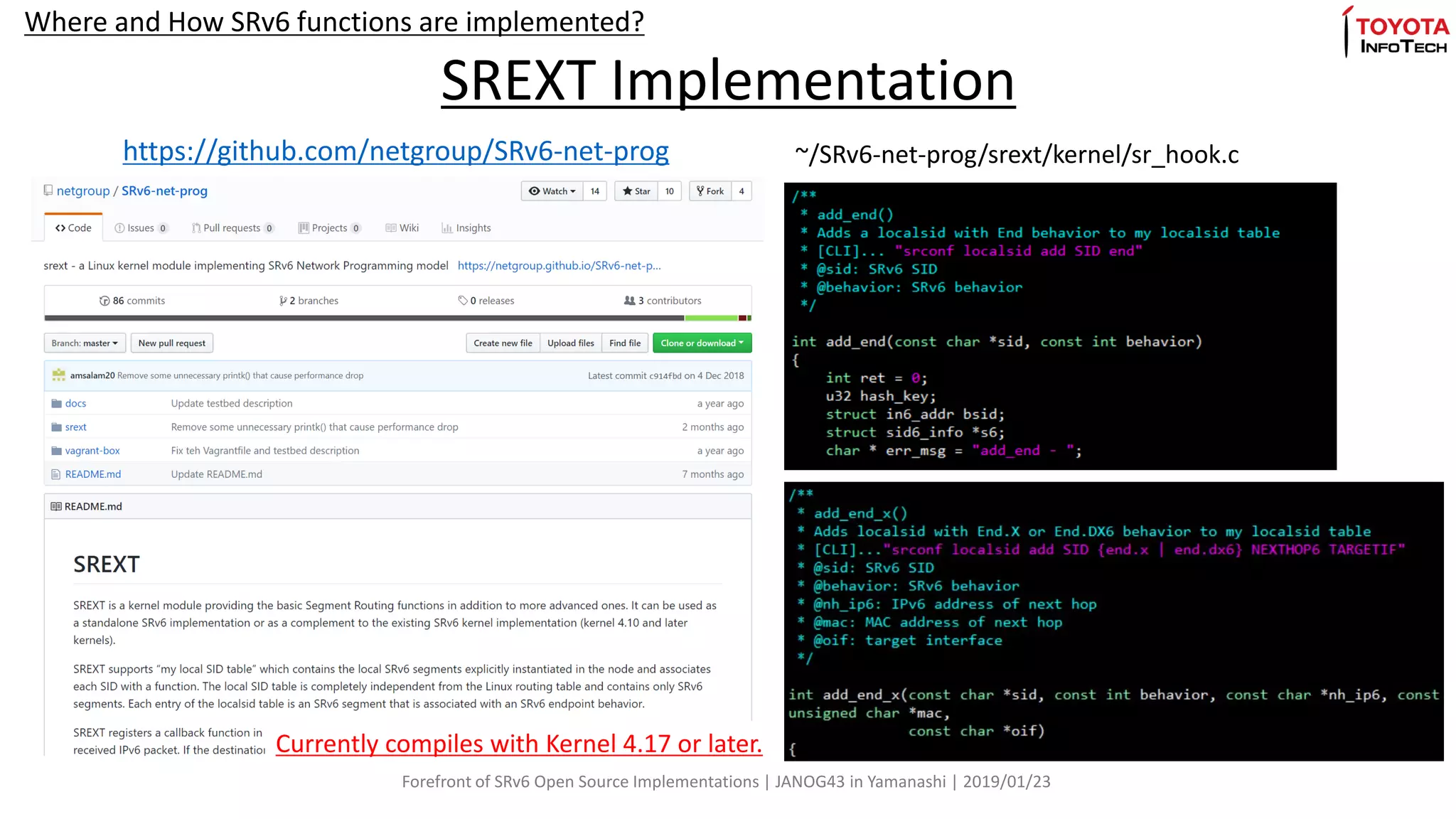Click the Insights tab graph icon

[447, 228]
